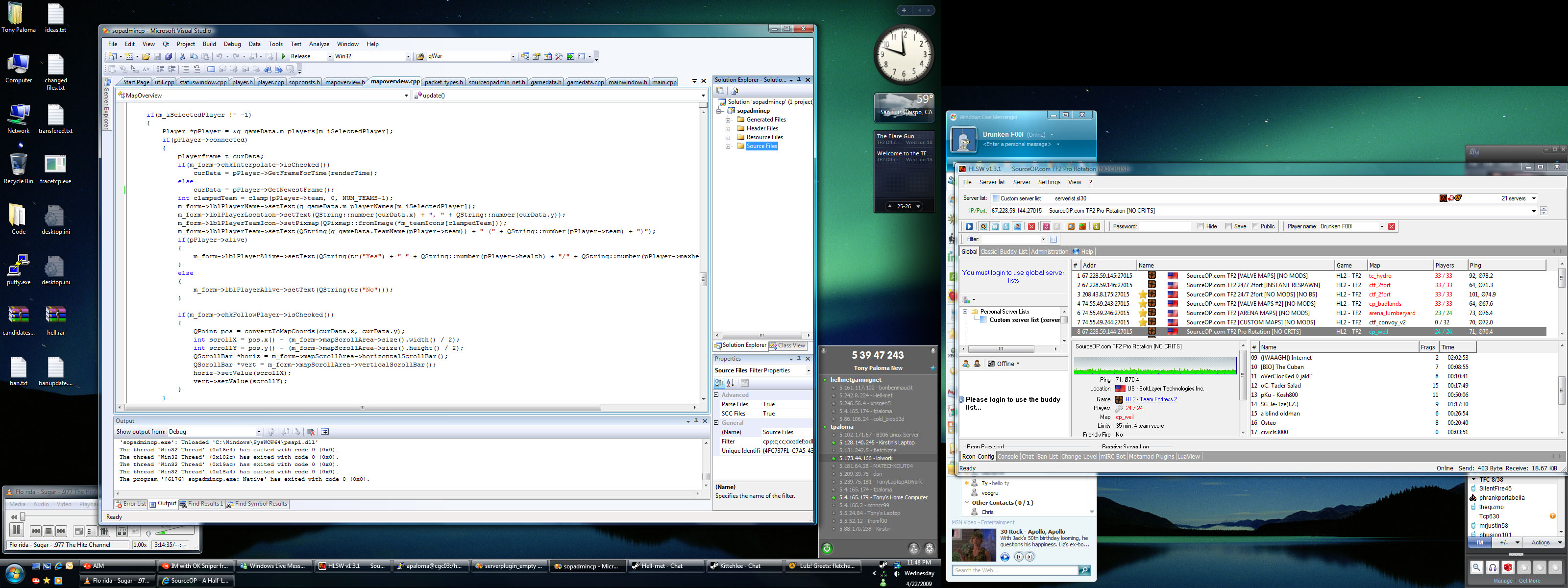This screenshot has height=588, width=1568.
Task: Open the MapOverview class scope dropdown
Action: pos(406,96)
